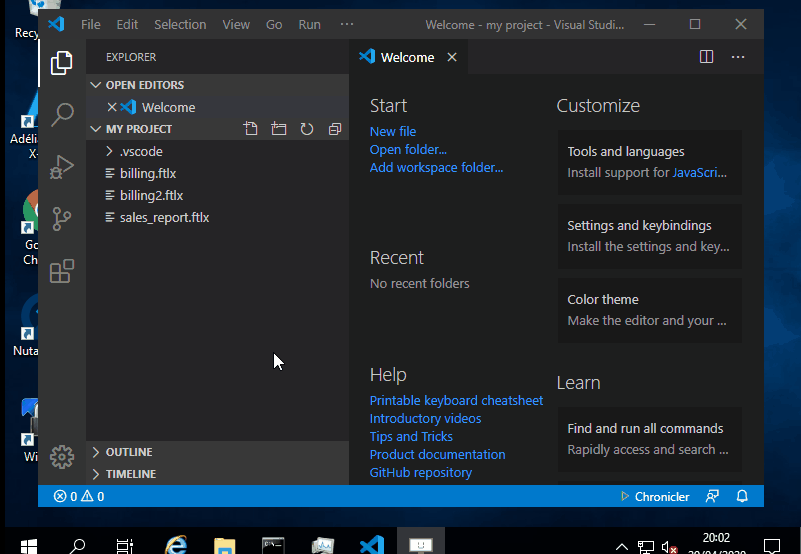The width and height of the screenshot is (801, 554).
Task: Open notifications bell in status bar
Action: [742, 496]
